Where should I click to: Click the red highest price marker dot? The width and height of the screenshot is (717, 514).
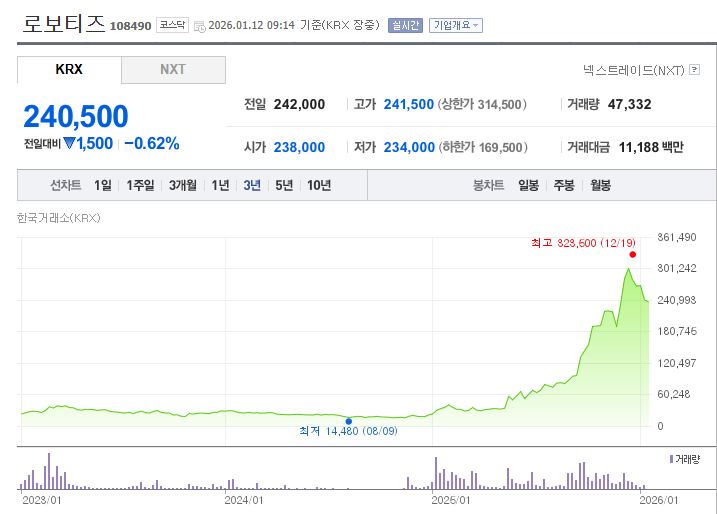pyautogui.click(x=632, y=255)
